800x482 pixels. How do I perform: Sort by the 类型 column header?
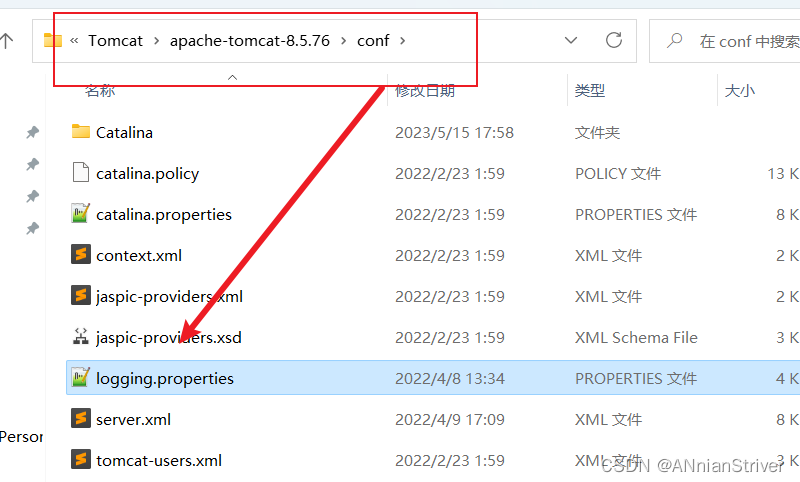tap(590, 91)
